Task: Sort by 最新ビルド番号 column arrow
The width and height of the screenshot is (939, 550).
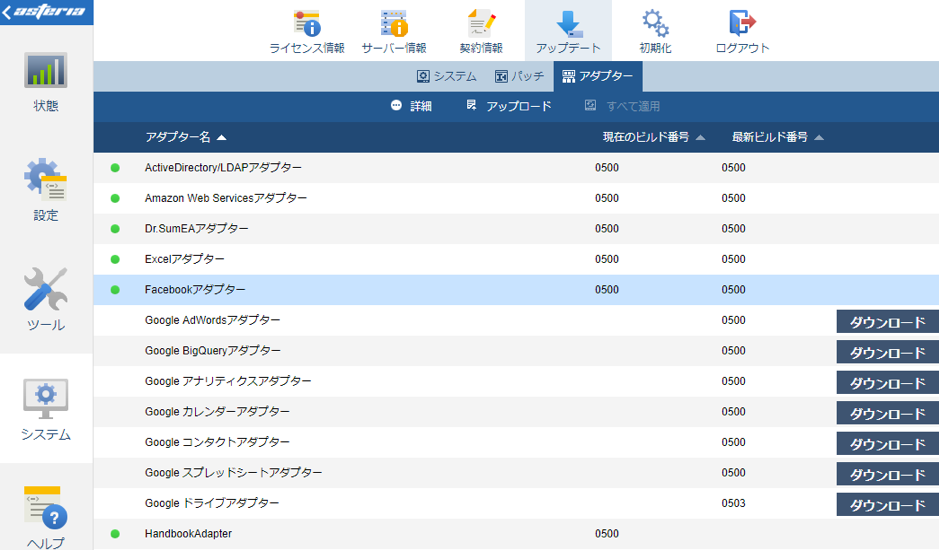Action: [819, 138]
